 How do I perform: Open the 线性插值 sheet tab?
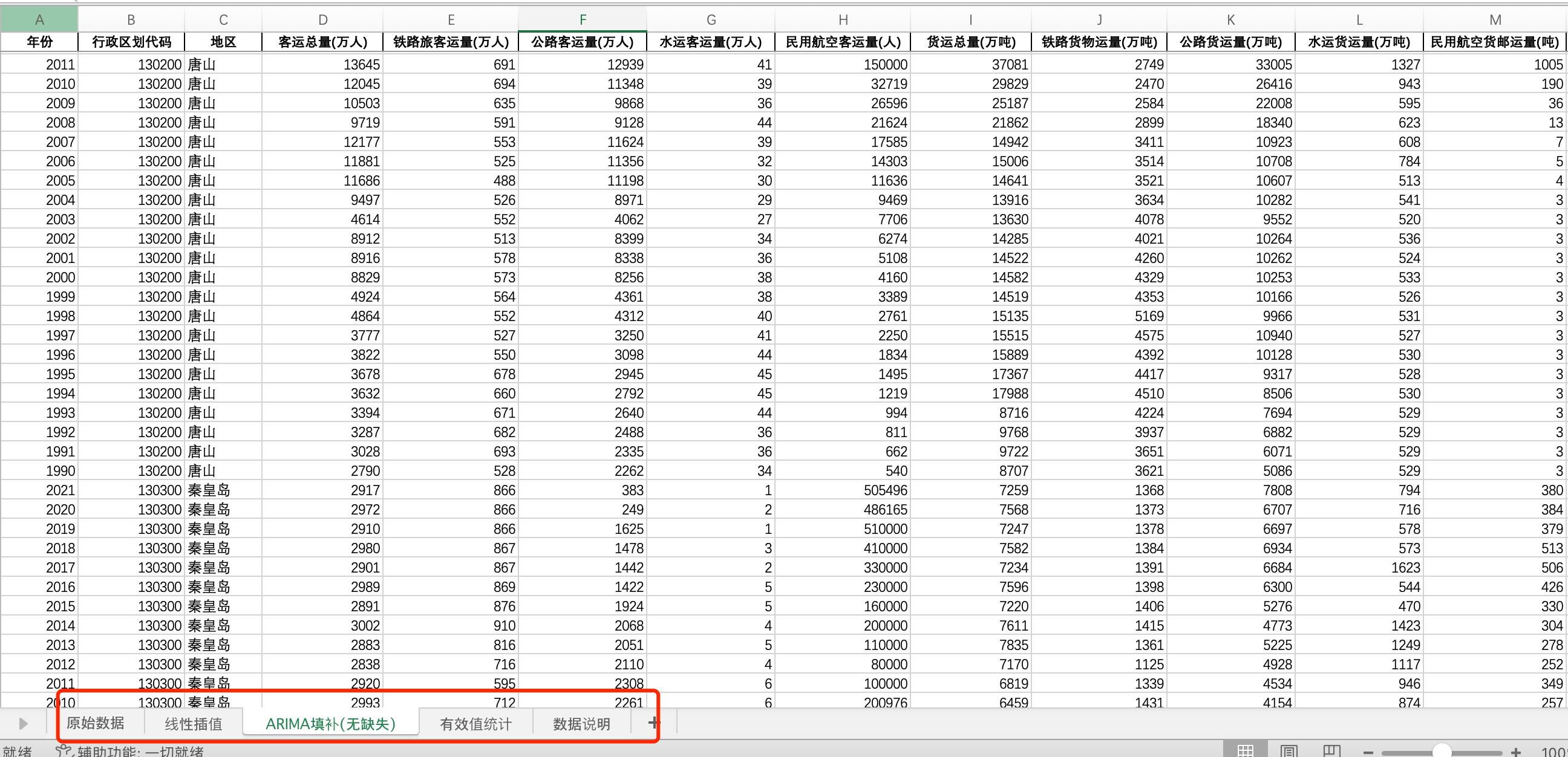coord(194,724)
